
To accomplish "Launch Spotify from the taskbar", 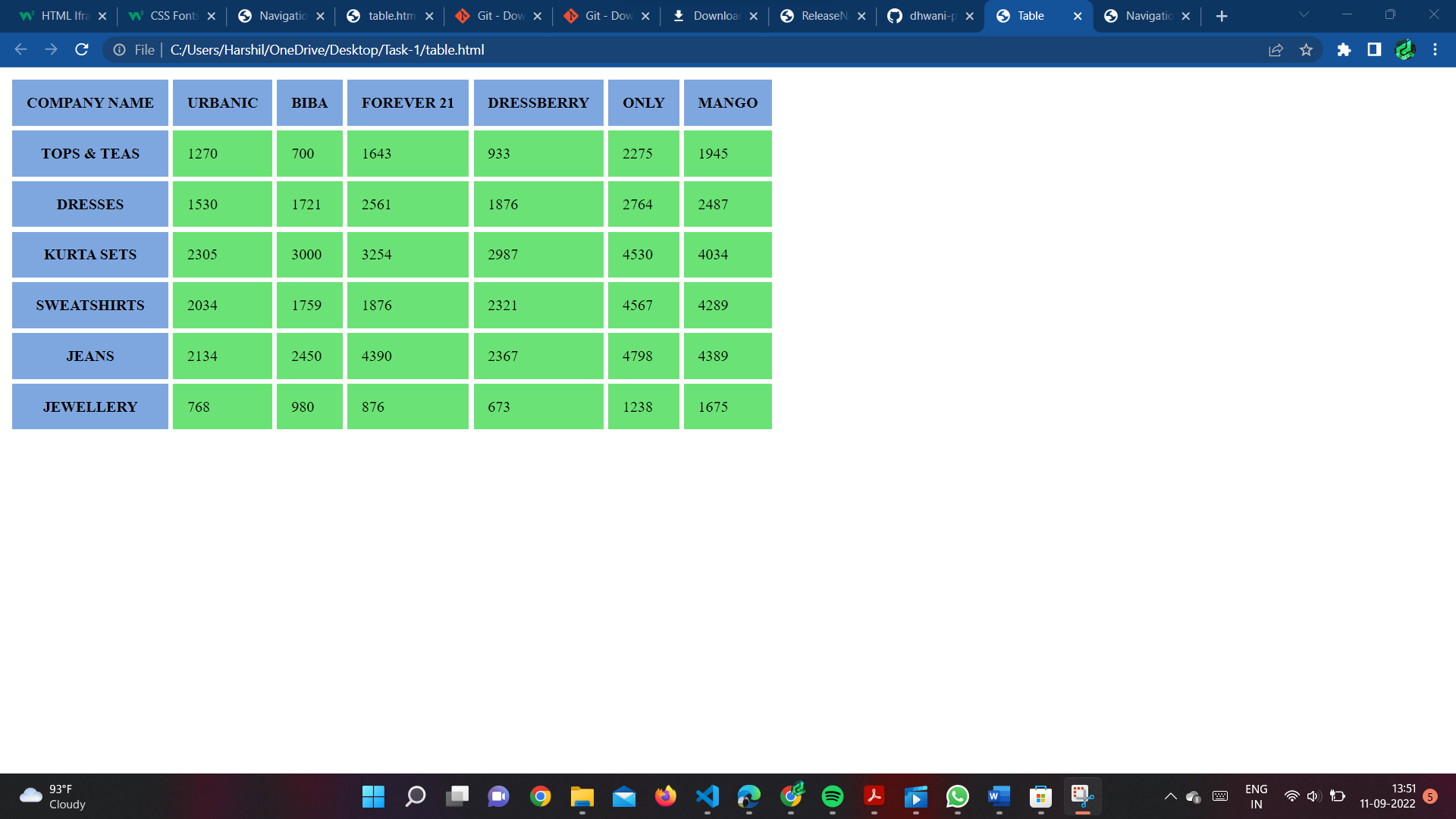I will (x=833, y=796).
